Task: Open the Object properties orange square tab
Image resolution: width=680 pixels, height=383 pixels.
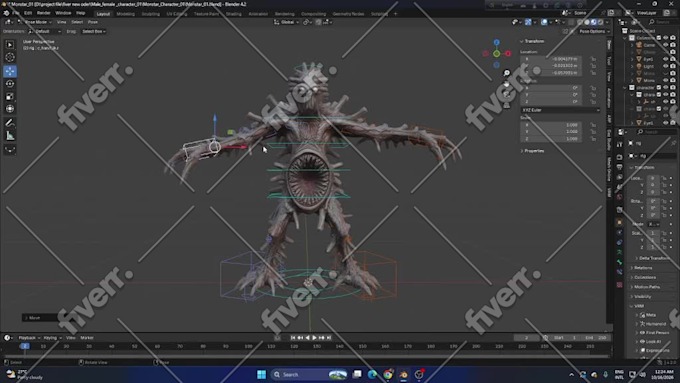Action: (619, 223)
